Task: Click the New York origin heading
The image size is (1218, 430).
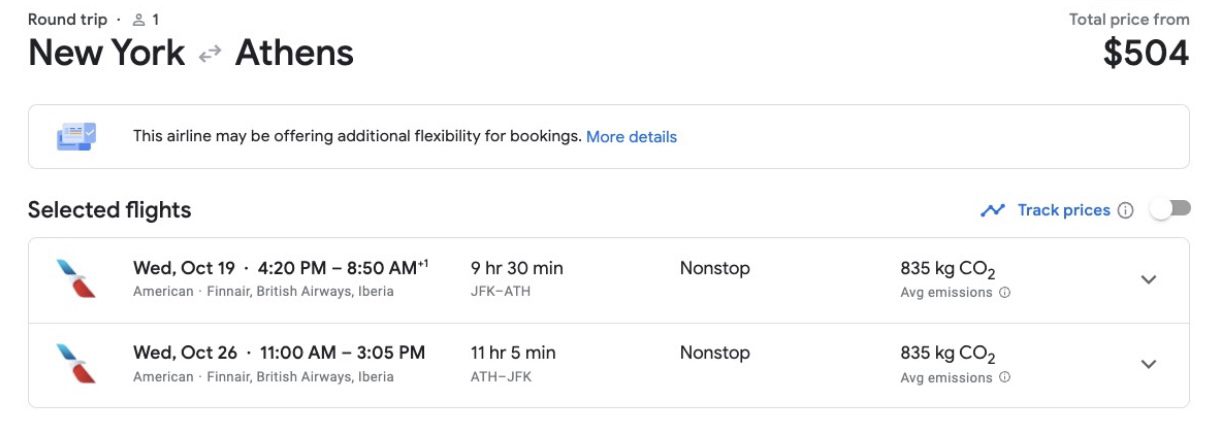Action: (x=106, y=53)
